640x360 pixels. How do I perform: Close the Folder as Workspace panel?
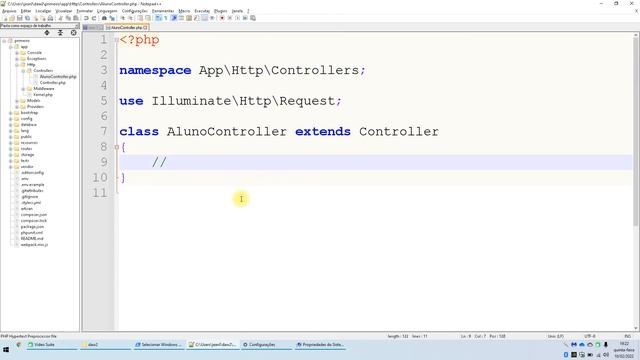pos(77,26)
